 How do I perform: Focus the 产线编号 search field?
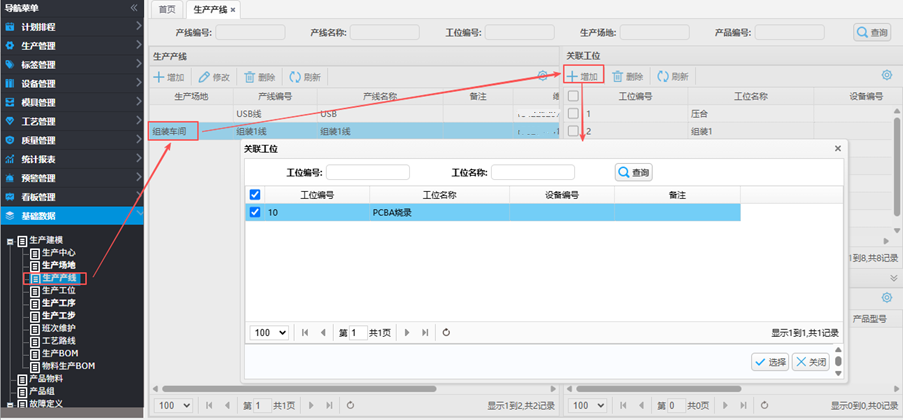(x=251, y=32)
